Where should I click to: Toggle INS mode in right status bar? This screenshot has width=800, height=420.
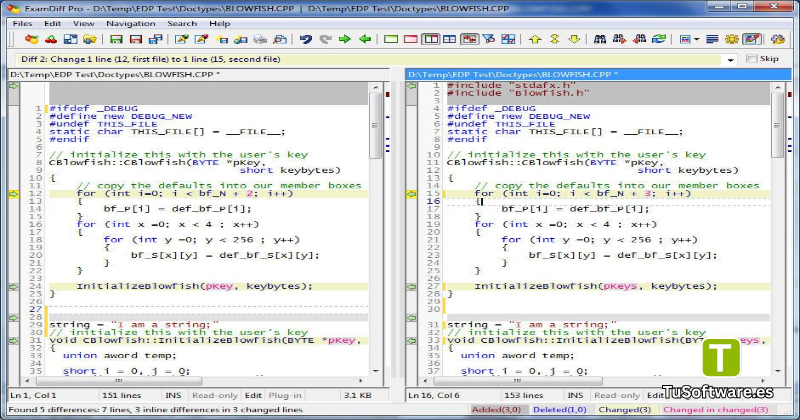point(575,395)
